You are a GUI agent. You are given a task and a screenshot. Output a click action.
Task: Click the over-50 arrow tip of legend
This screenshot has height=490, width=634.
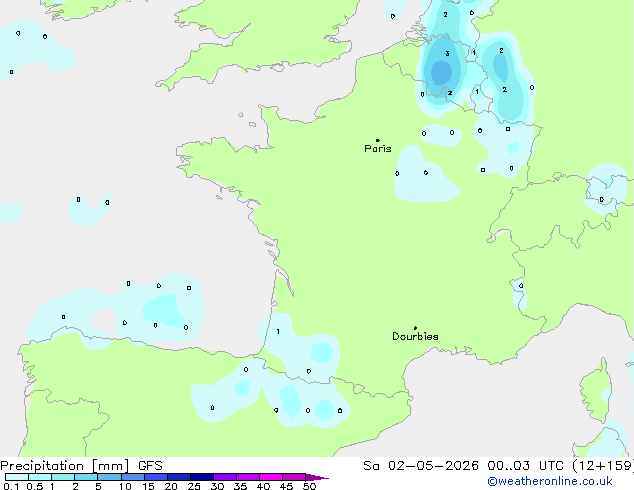[317, 477]
